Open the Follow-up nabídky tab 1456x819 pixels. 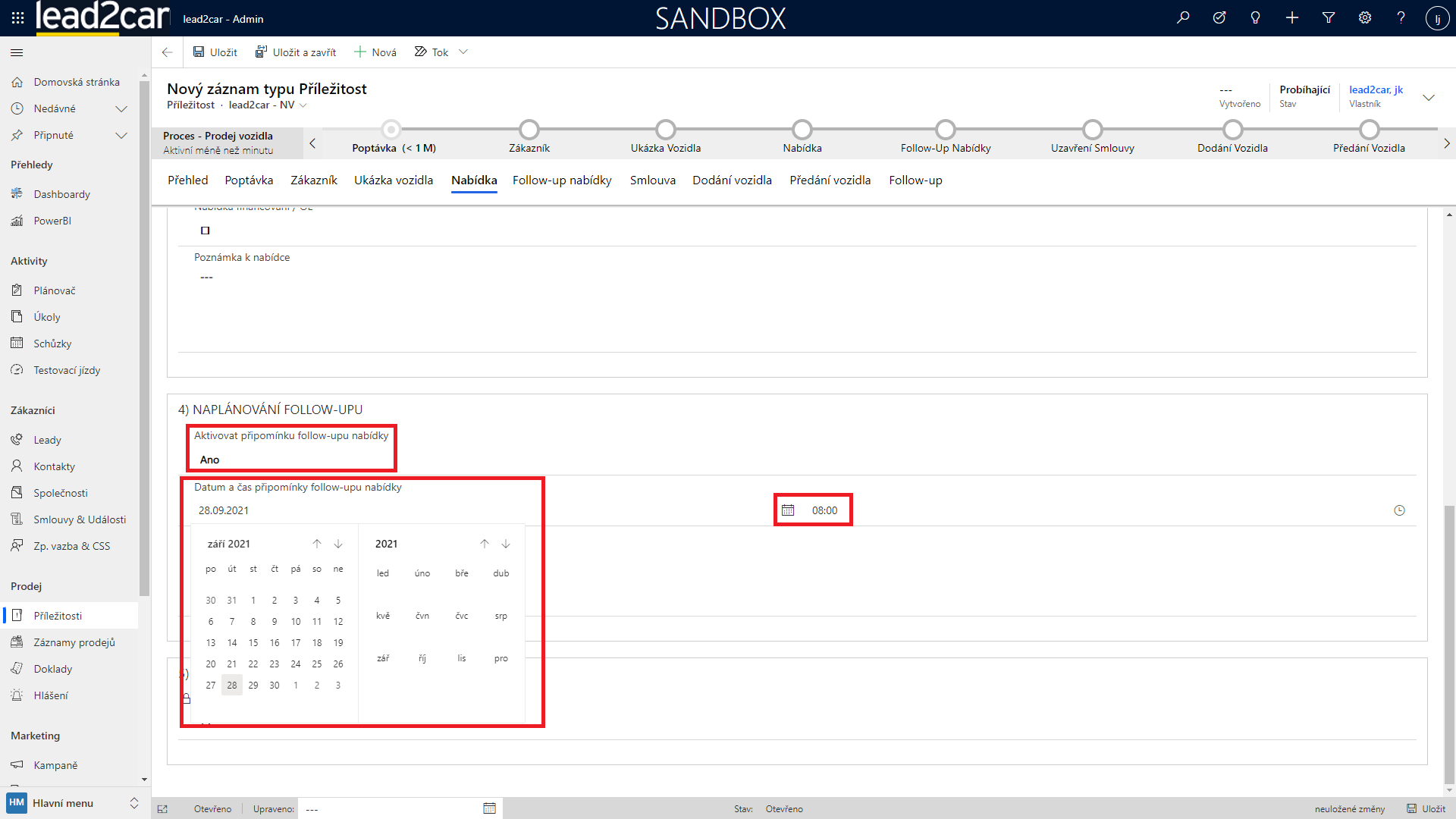(x=561, y=180)
